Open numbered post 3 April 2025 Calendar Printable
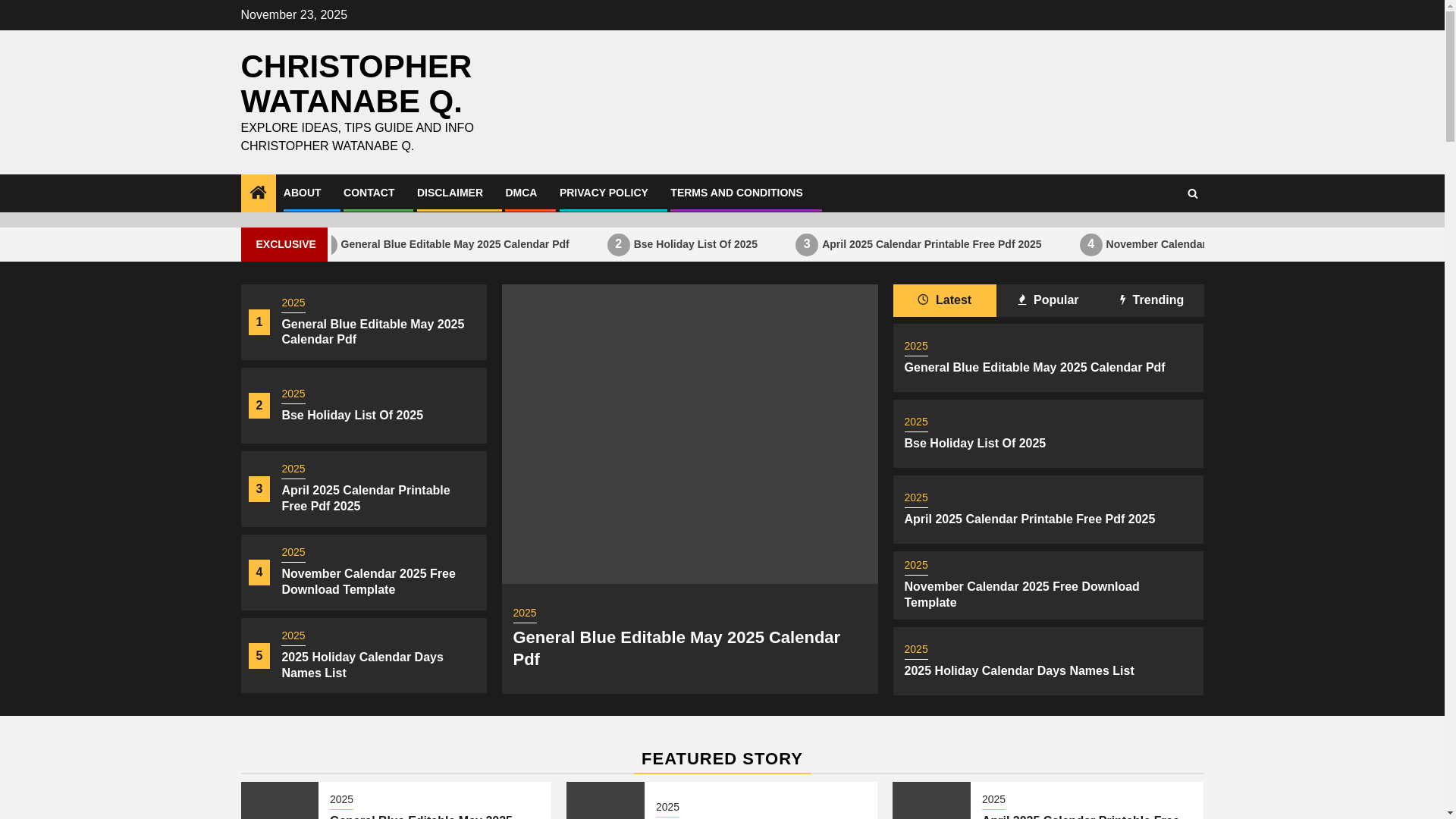This screenshot has width=1456, height=819. click(x=366, y=498)
